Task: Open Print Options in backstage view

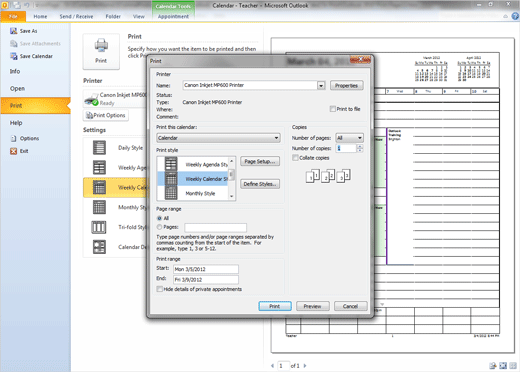Action: click(x=106, y=115)
